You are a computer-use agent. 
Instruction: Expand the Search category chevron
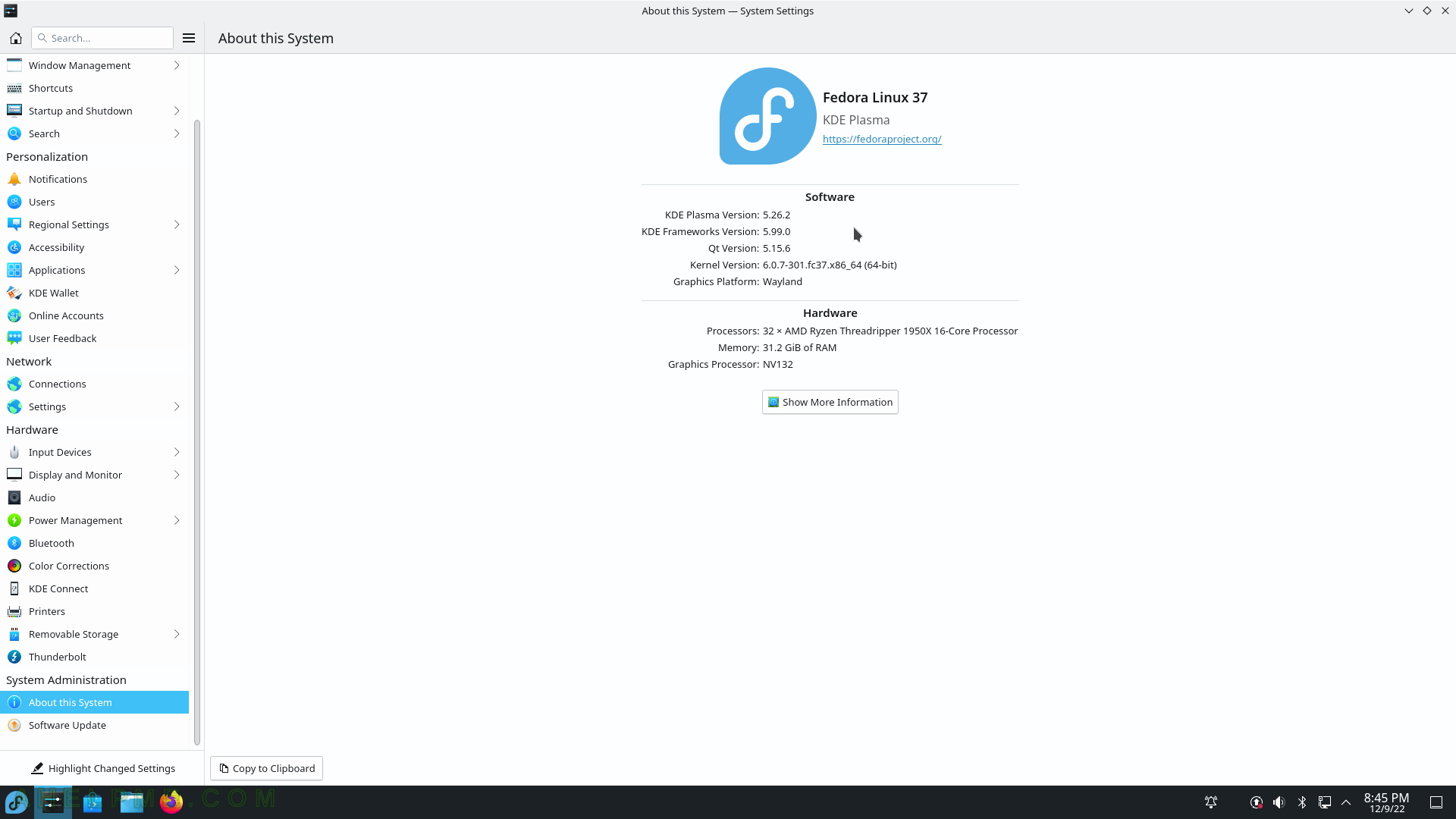coord(177,133)
